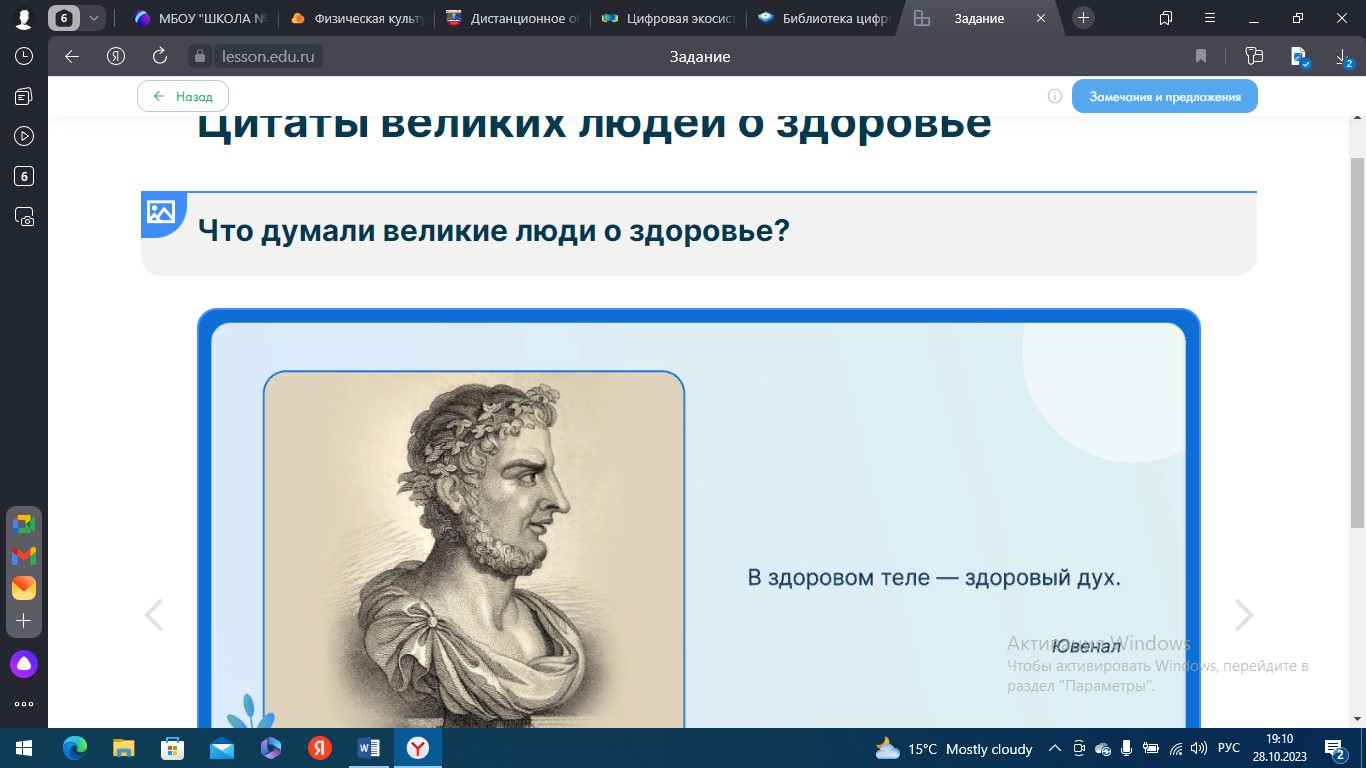Click microphone tray icon
Viewport: 1366px width, 768px height.
(x=1127, y=749)
